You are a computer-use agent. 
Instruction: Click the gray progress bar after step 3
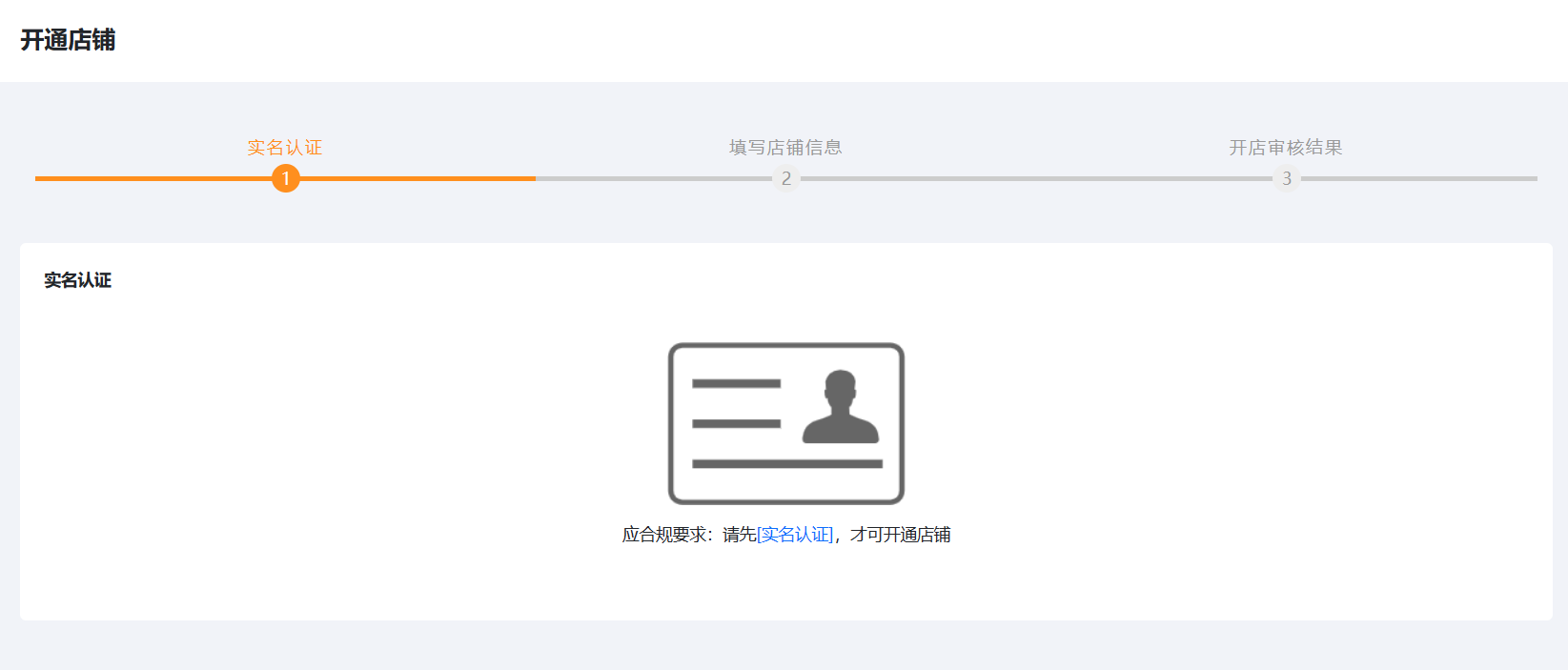(x=1420, y=178)
